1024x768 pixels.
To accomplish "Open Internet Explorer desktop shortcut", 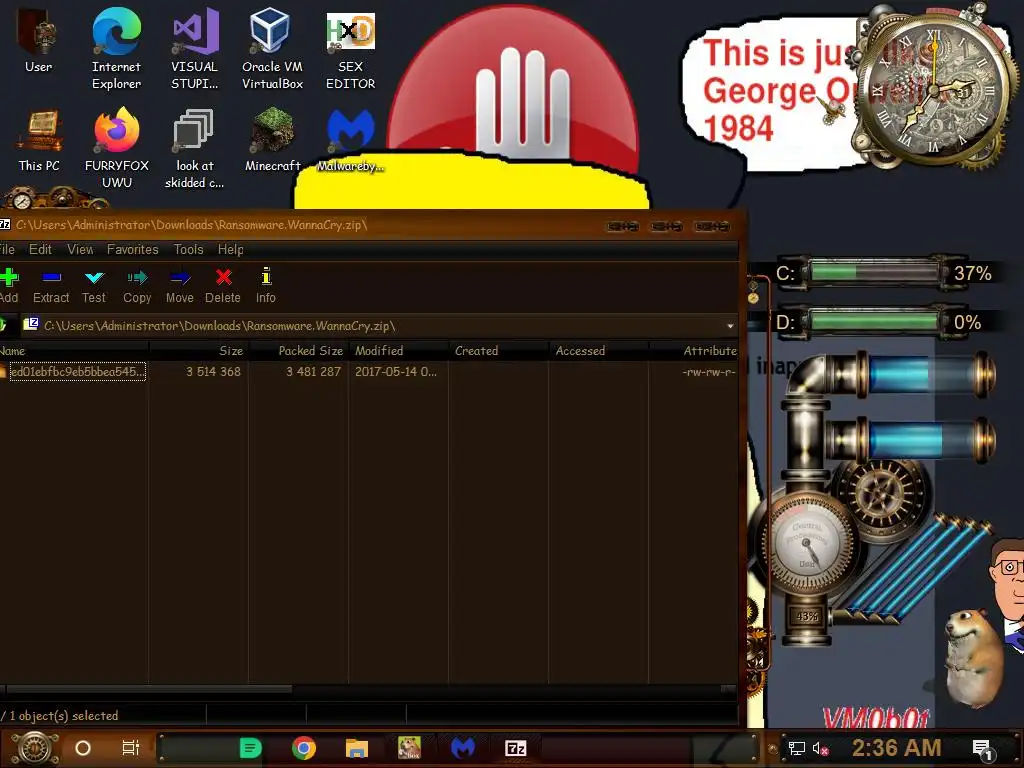I will [116, 48].
